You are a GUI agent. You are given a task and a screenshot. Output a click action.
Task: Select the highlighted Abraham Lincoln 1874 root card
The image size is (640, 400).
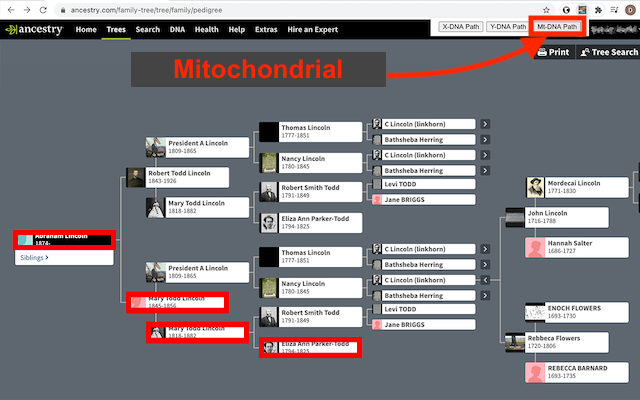coord(64,240)
